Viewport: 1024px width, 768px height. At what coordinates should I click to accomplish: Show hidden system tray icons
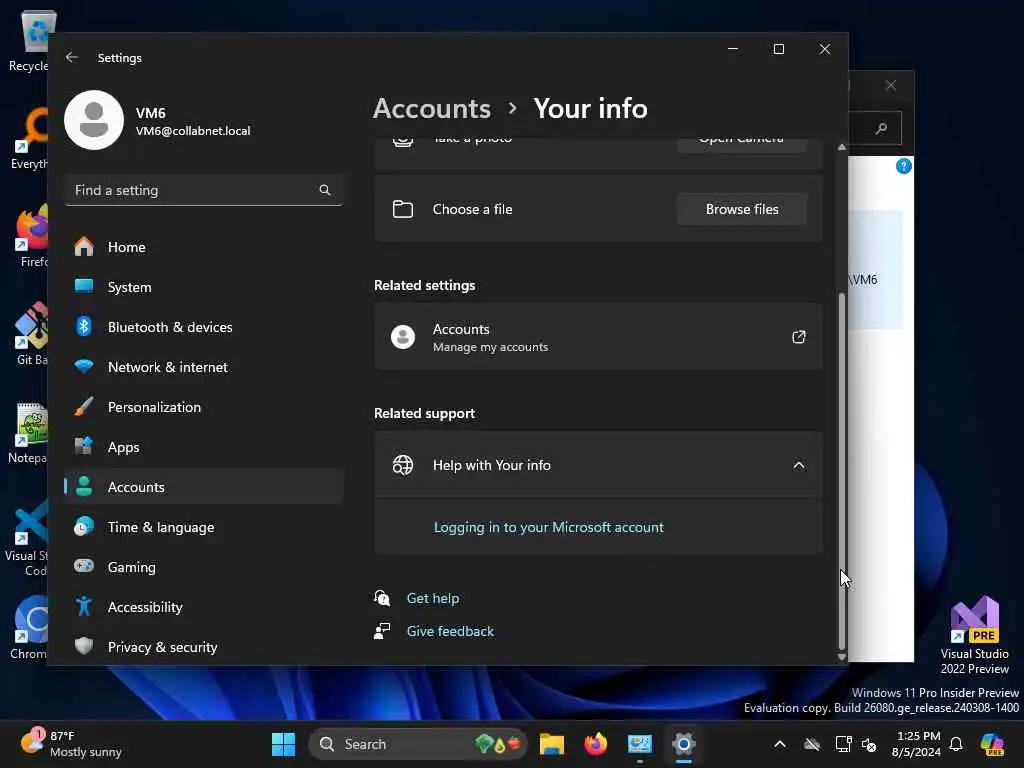tap(780, 744)
